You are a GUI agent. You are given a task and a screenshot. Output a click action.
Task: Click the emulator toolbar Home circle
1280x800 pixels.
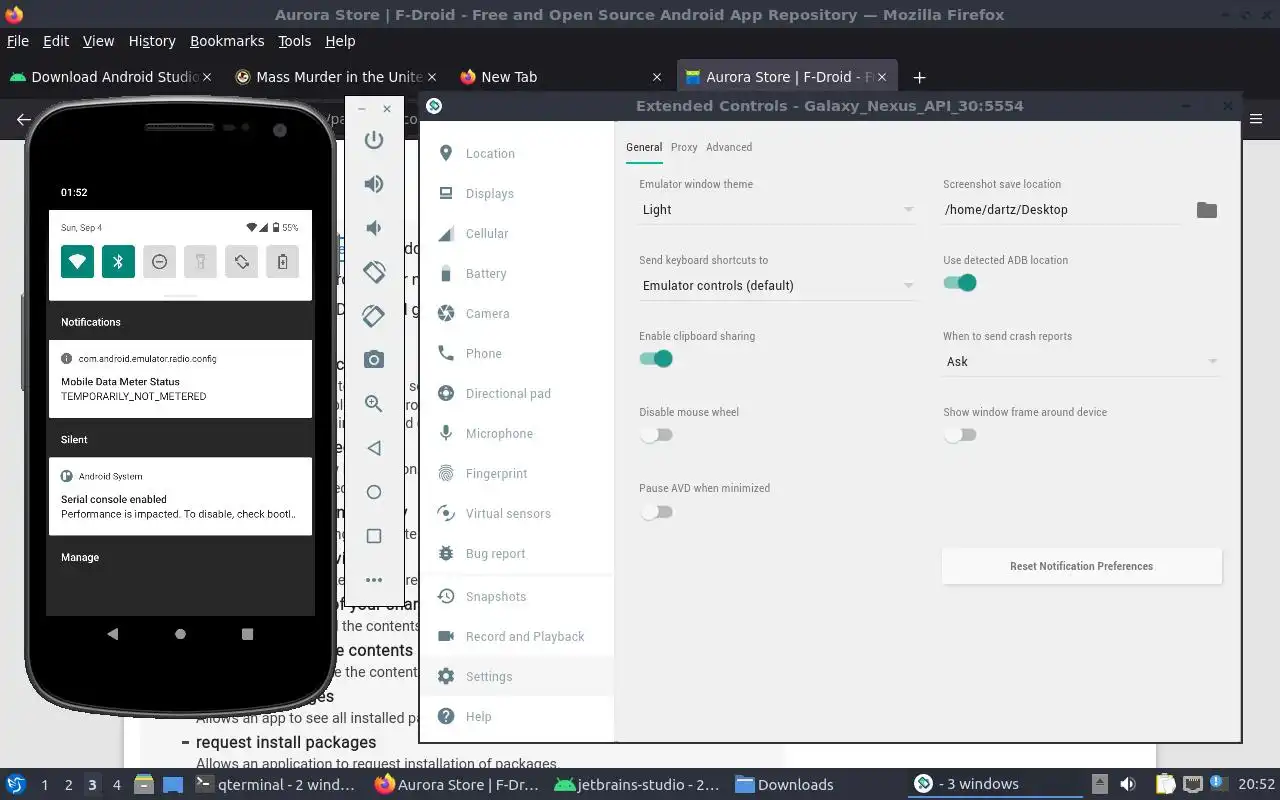[374, 492]
